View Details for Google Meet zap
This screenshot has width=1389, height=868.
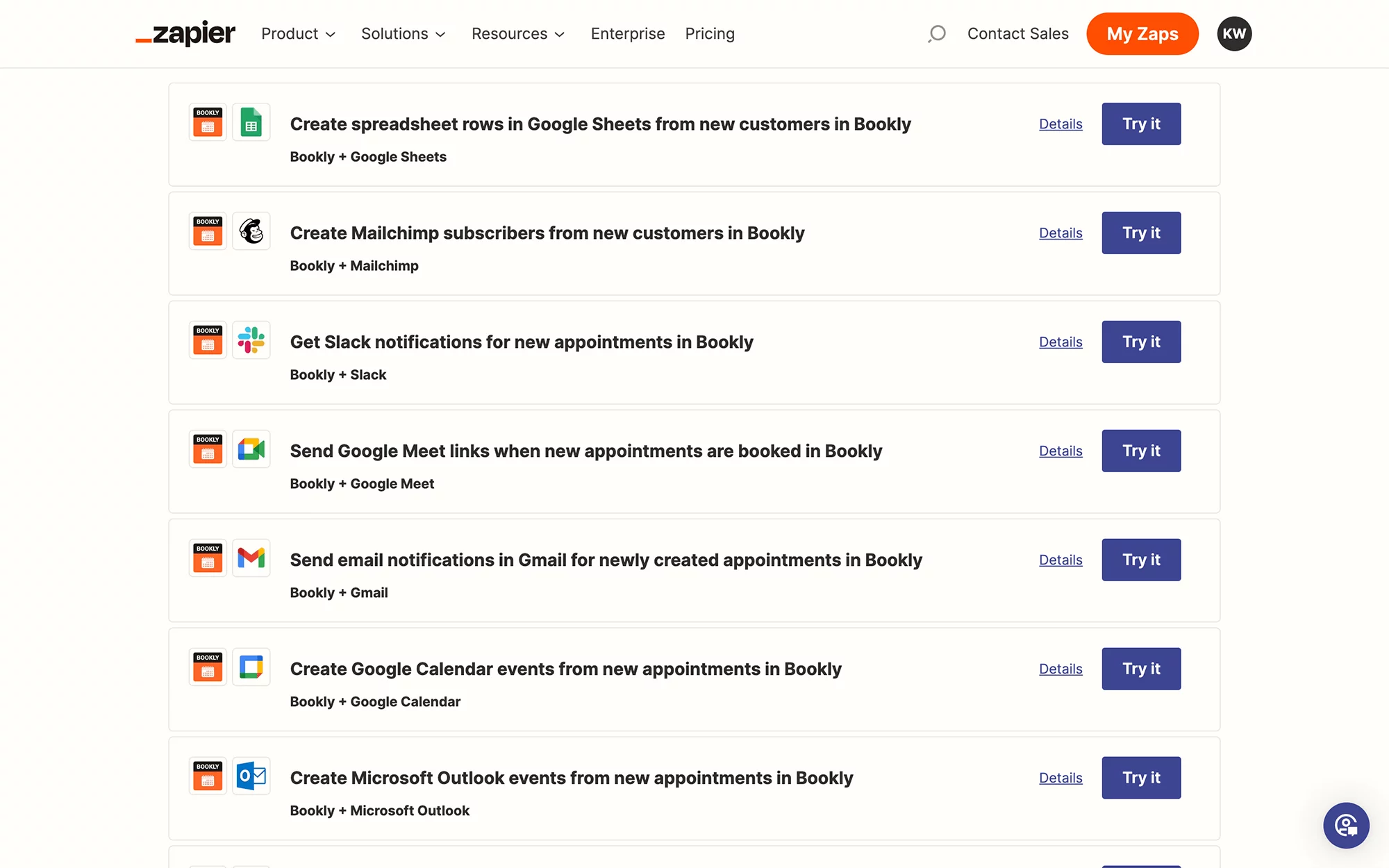click(1061, 451)
